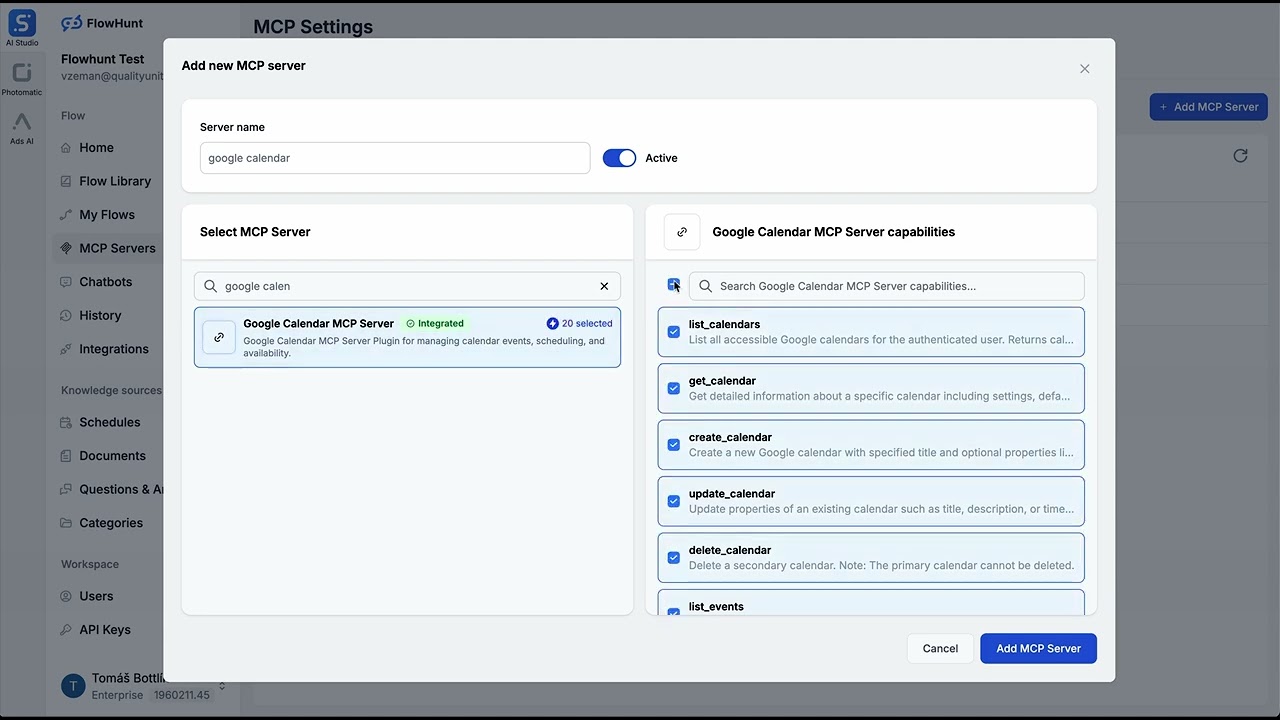The width and height of the screenshot is (1280, 720).
Task: Open Photomatic app icon
Action: pos(22,73)
